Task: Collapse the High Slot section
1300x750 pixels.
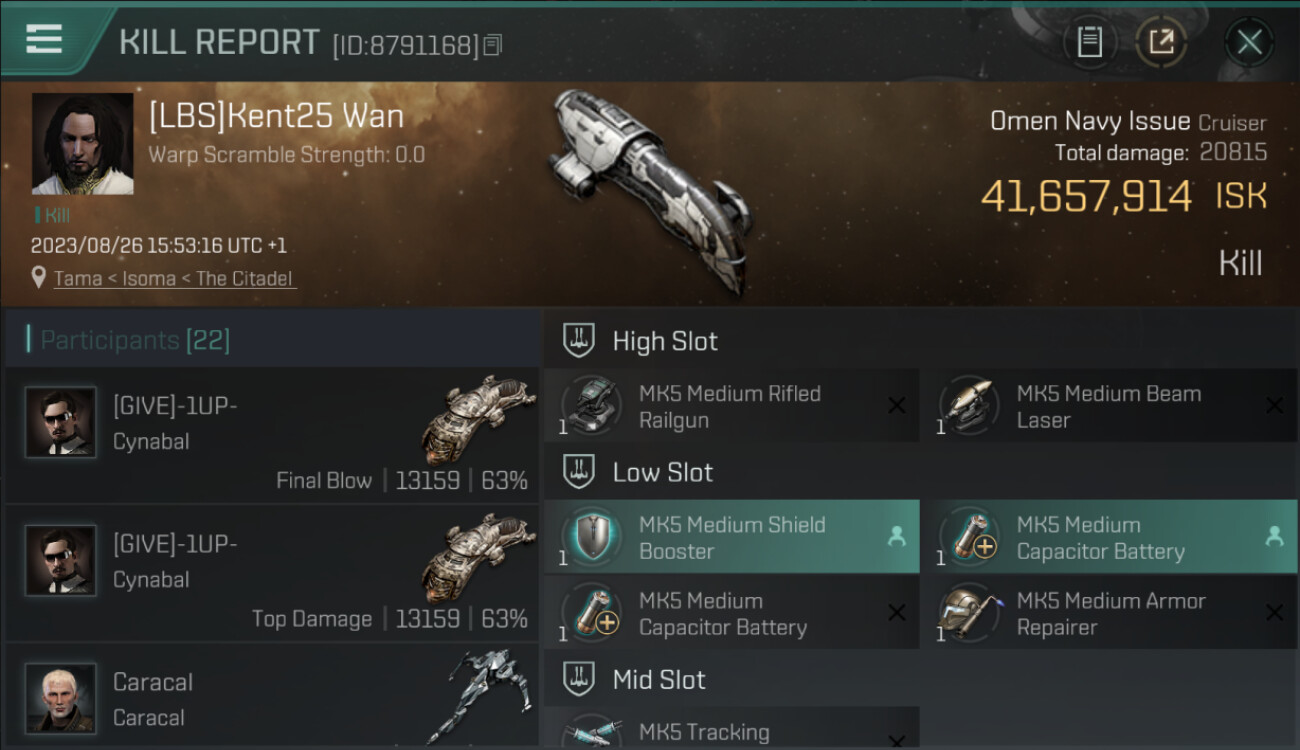Action: 579,340
